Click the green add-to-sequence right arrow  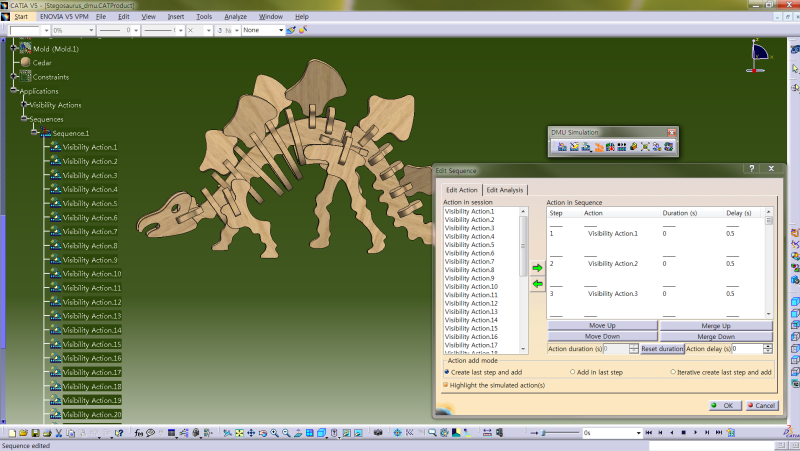click(x=537, y=268)
